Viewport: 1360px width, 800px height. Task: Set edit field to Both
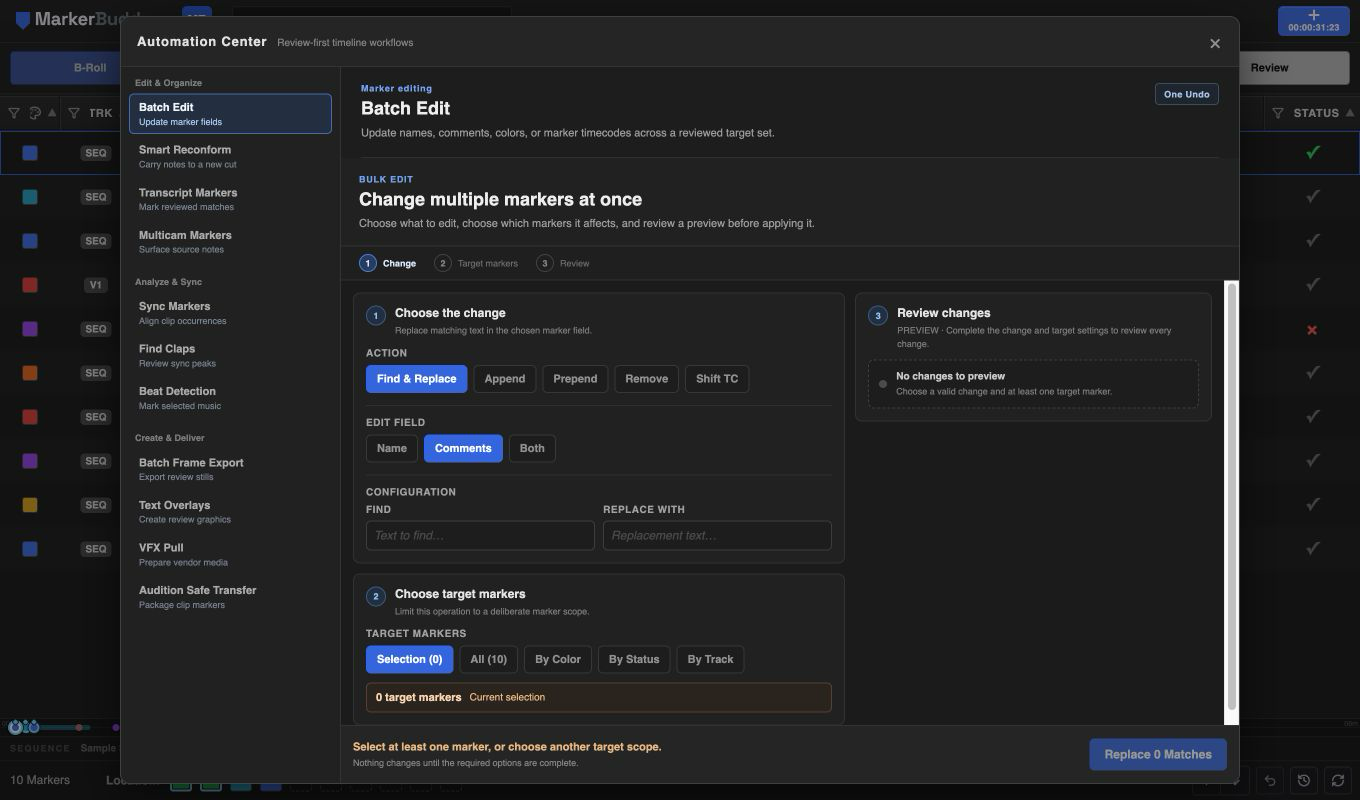pos(532,448)
